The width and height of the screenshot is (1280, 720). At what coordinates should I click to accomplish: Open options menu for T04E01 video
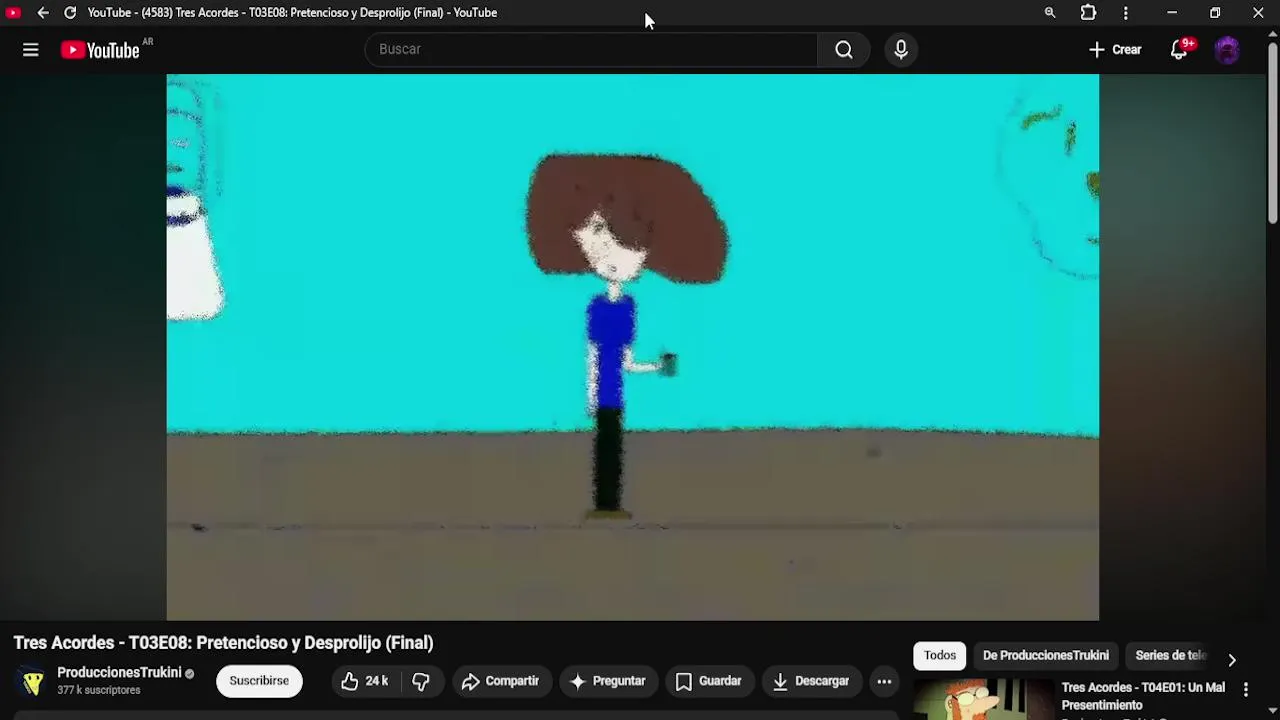[1246, 689]
